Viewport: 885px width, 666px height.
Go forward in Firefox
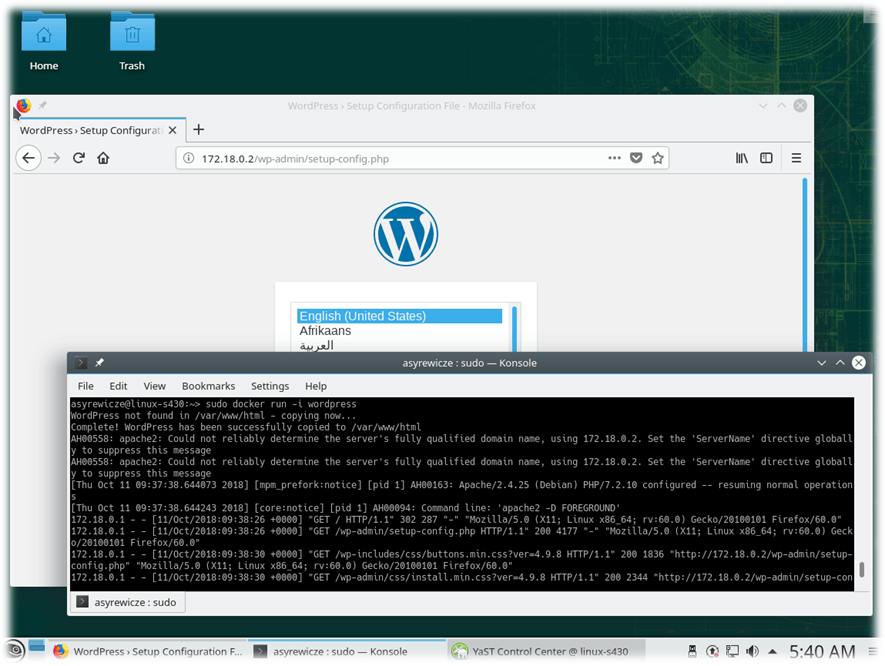click(54, 158)
